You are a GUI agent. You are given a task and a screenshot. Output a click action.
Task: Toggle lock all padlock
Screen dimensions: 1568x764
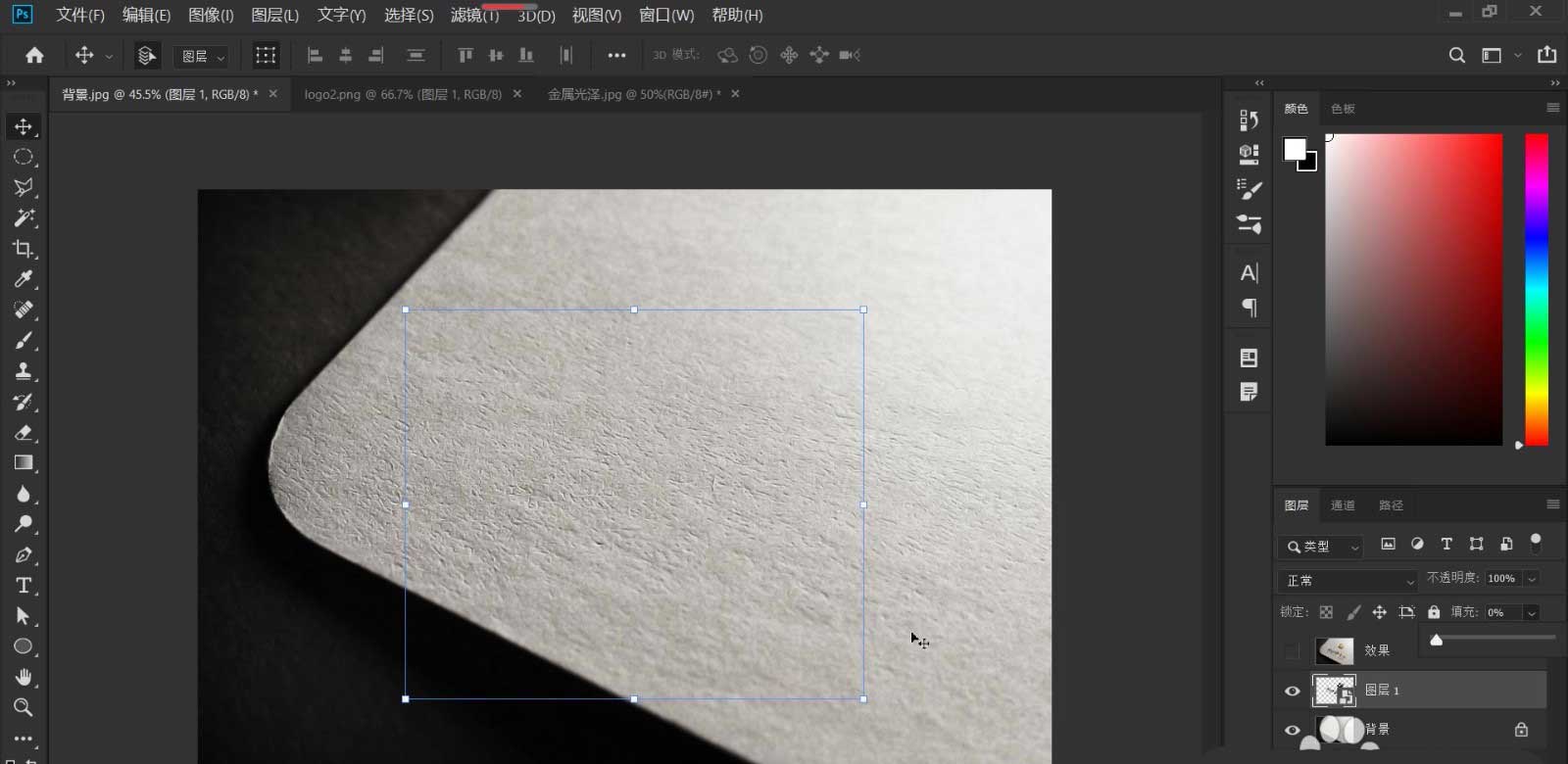1434,612
